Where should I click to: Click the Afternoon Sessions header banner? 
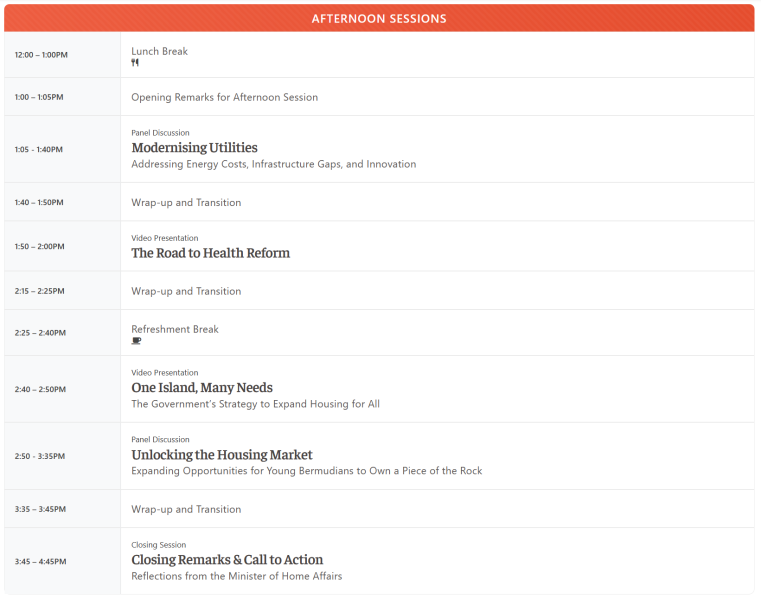pos(379,18)
